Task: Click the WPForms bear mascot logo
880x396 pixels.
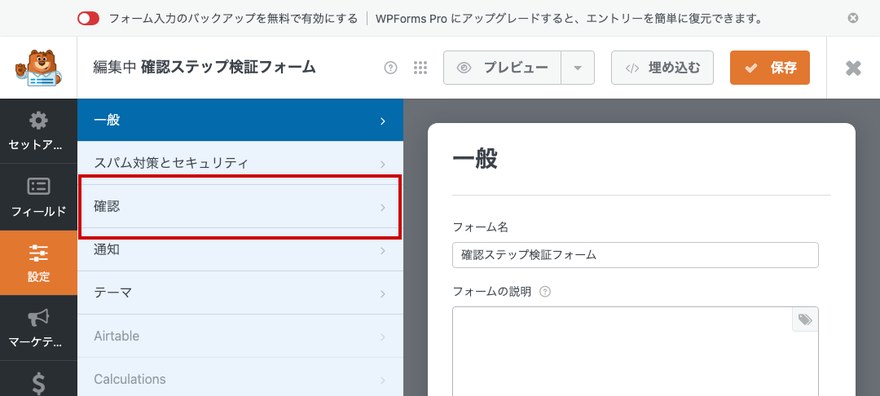Action: (38, 68)
